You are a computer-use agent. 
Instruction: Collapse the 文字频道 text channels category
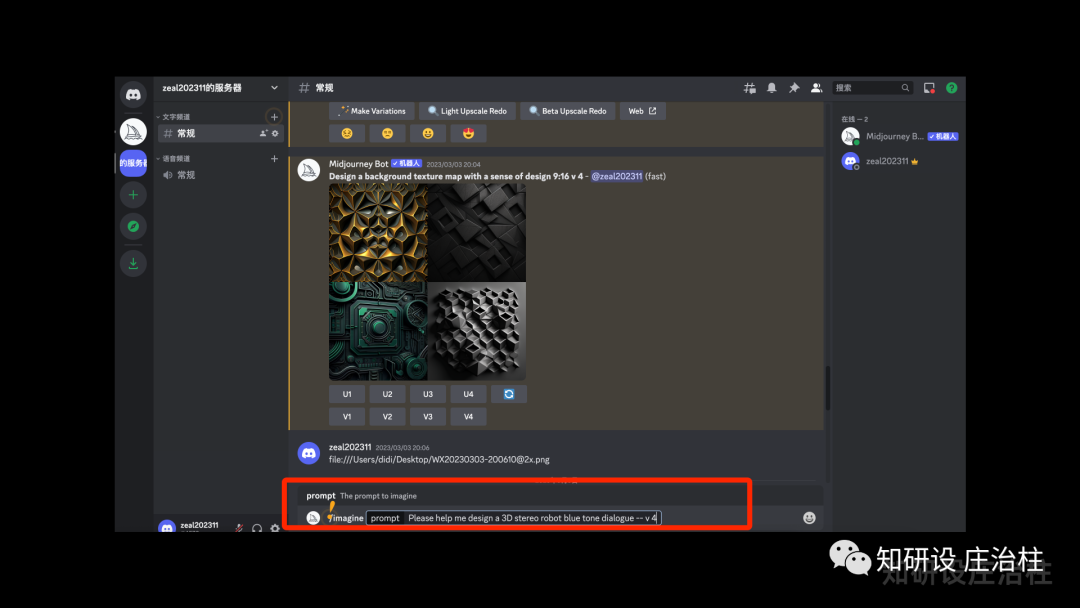174,117
